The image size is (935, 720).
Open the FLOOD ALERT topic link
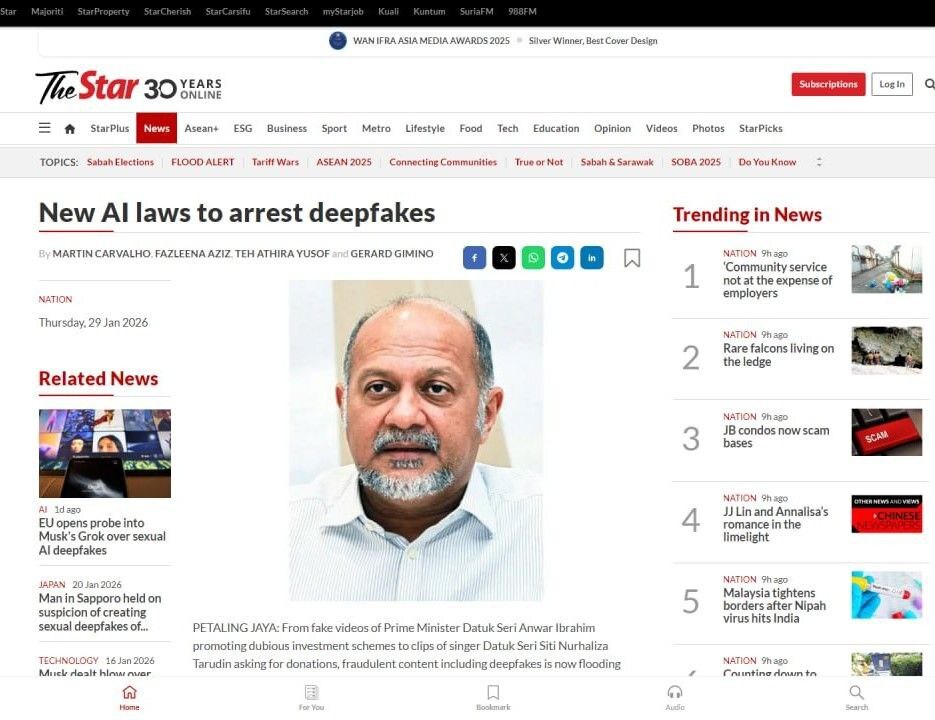(x=203, y=162)
